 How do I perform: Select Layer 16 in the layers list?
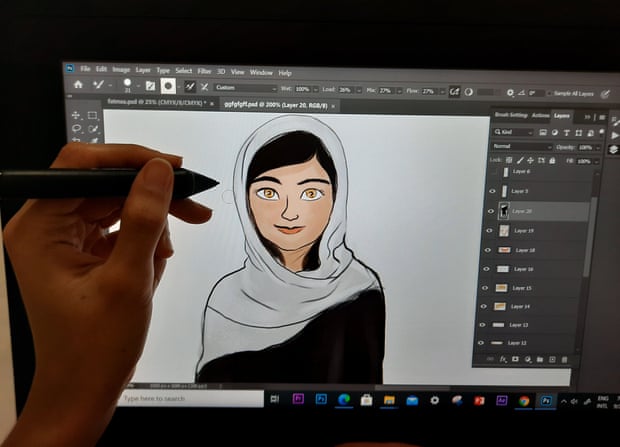[x=524, y=269]
